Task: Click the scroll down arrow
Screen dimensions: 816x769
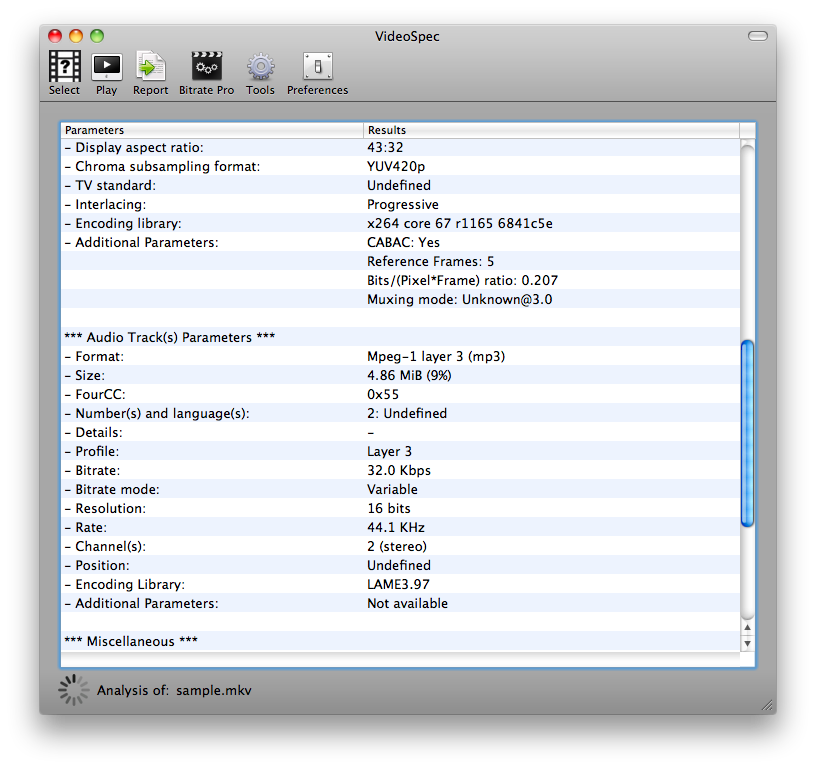Action: tap(747, 644)
